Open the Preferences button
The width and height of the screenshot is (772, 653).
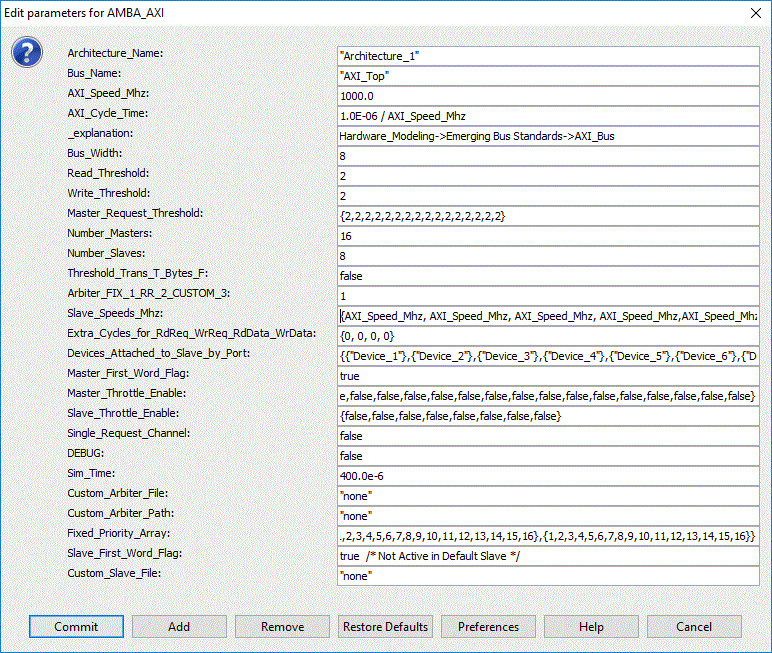[488, 626]
